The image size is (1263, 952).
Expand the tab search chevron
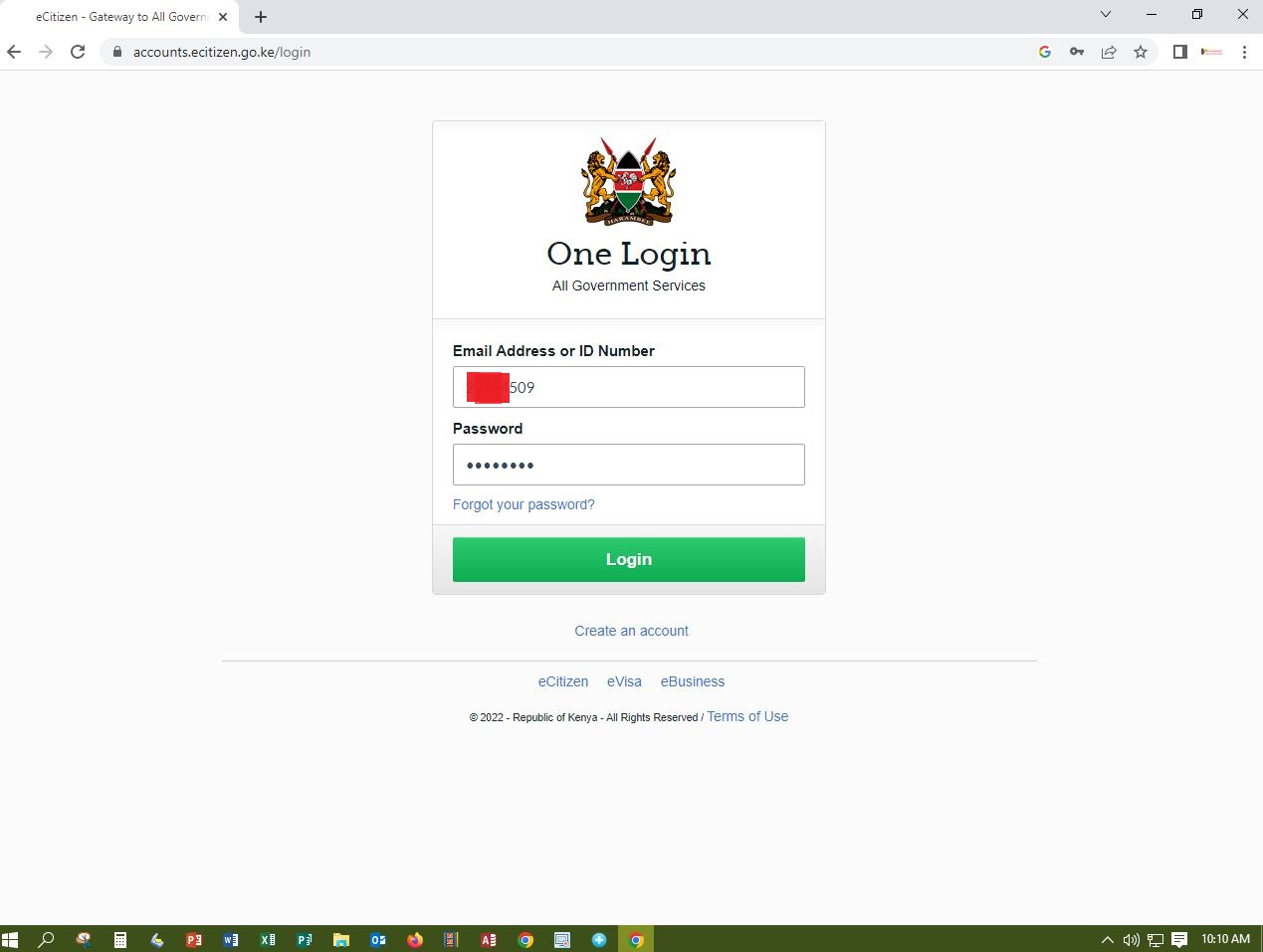1105,14
